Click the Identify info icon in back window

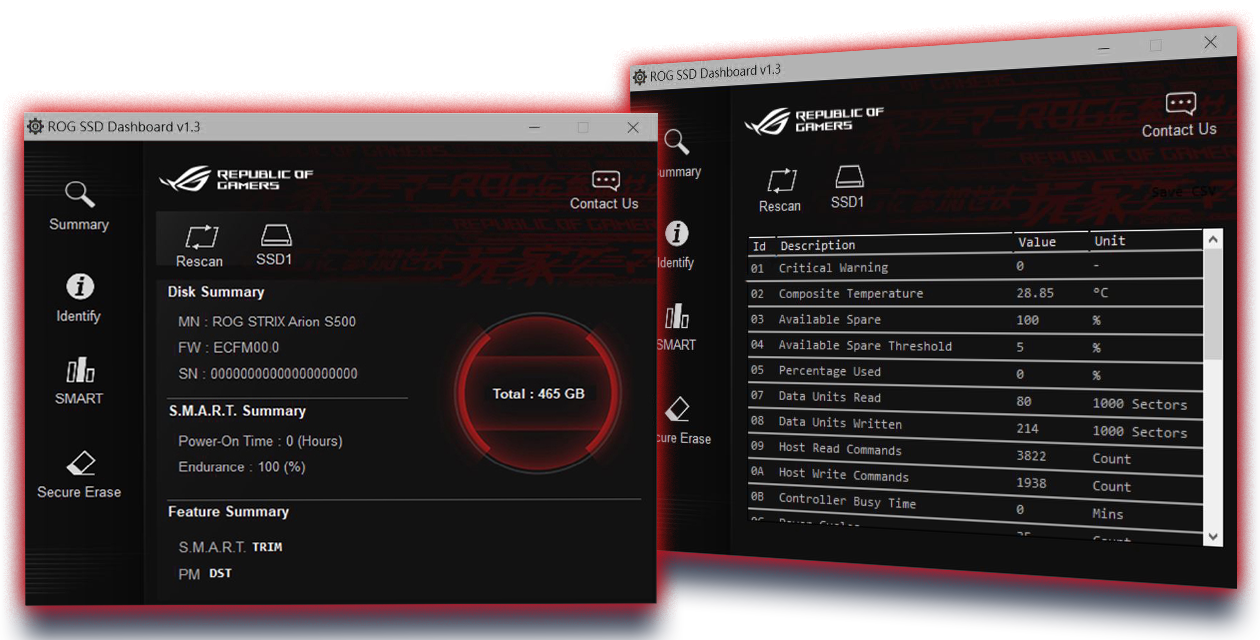click(677, 233)
